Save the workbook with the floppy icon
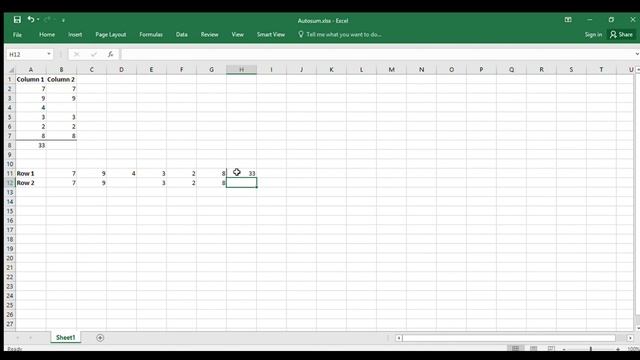640x360 pixels. pyautogui.click(x=17, y=20)
